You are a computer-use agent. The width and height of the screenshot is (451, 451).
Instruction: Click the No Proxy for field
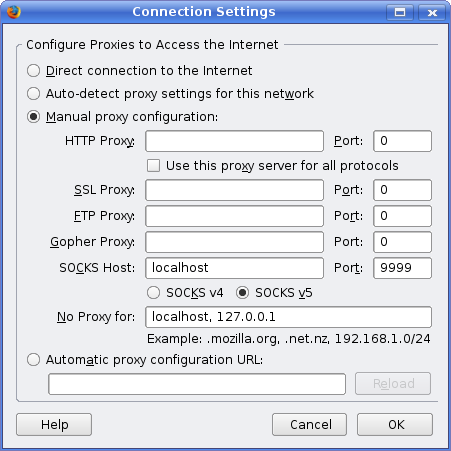tap(288, 317)
